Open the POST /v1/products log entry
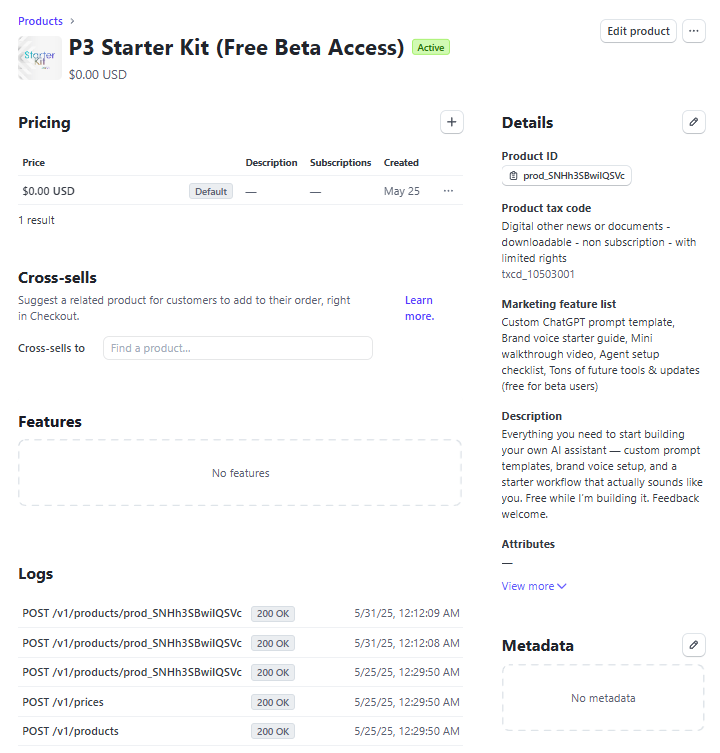Screen dimensions: 720x753 pos(70,731)
